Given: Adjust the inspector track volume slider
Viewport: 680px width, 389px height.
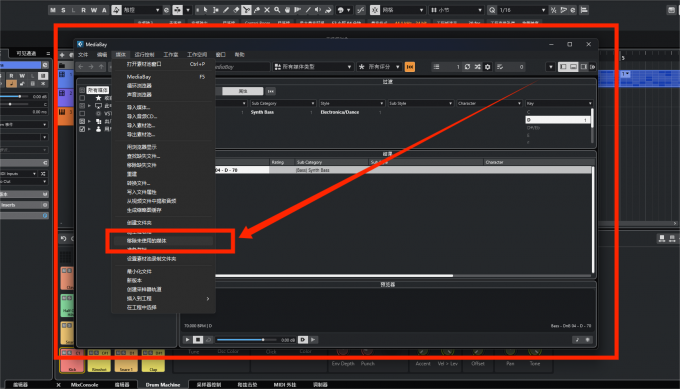Looking at the screenshot, I should [15, 96].
